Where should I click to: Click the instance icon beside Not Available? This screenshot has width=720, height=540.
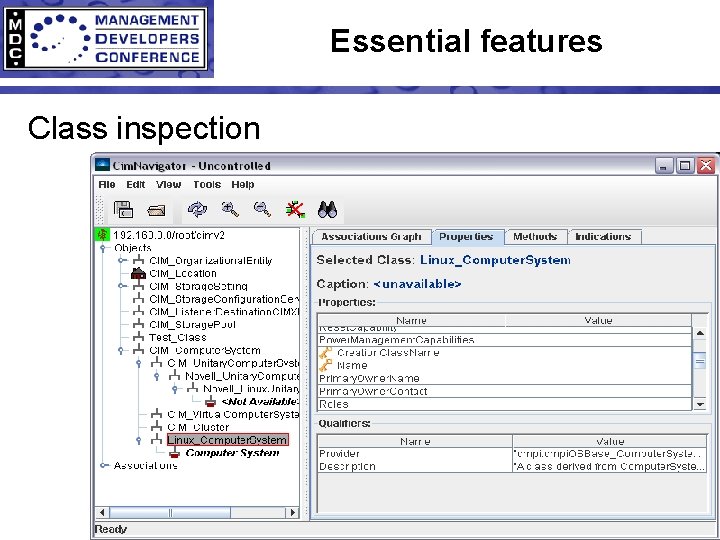(x=210, y=402)
